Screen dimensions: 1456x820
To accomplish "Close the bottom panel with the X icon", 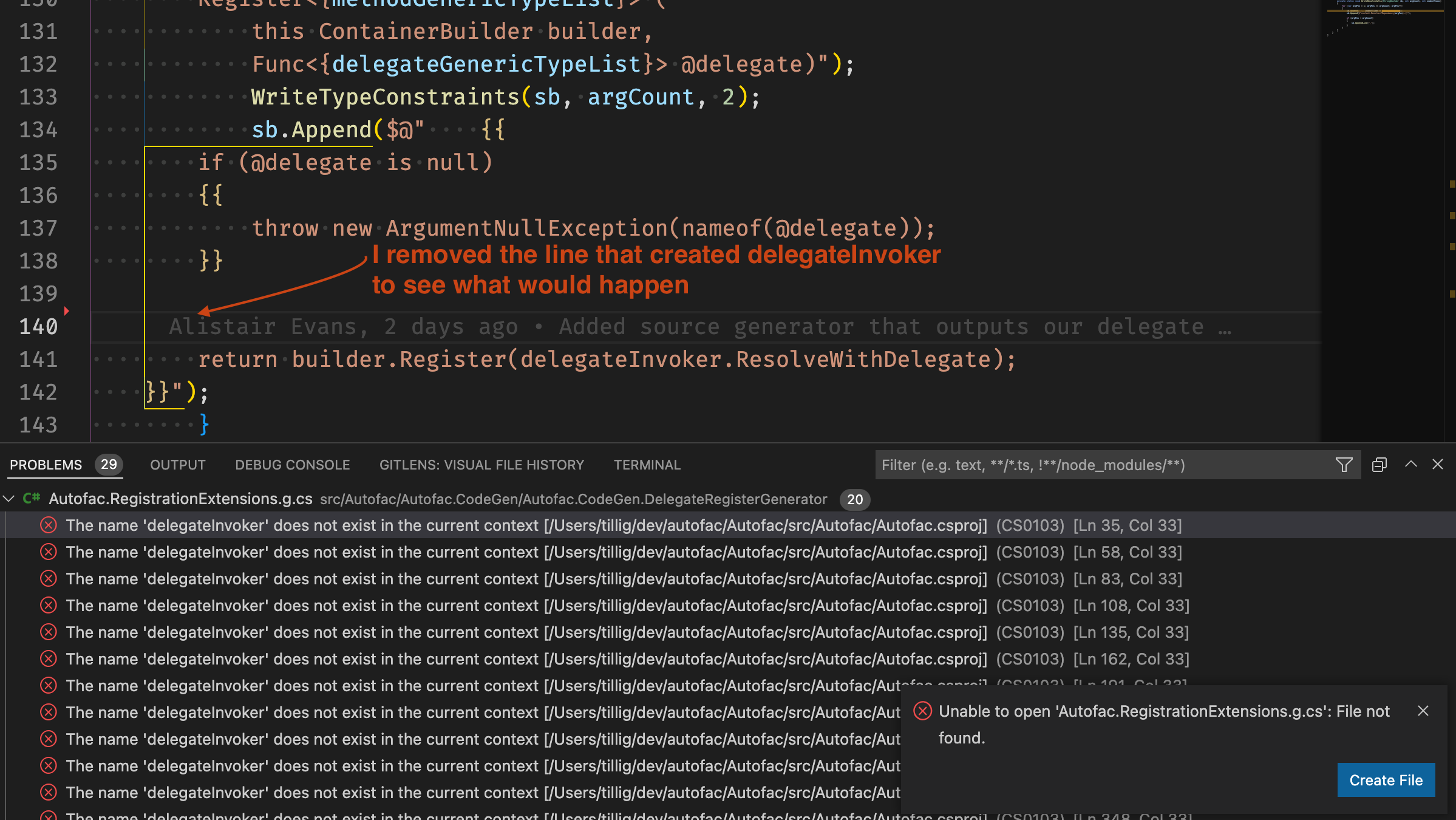I will click(x=1437, y=465).
